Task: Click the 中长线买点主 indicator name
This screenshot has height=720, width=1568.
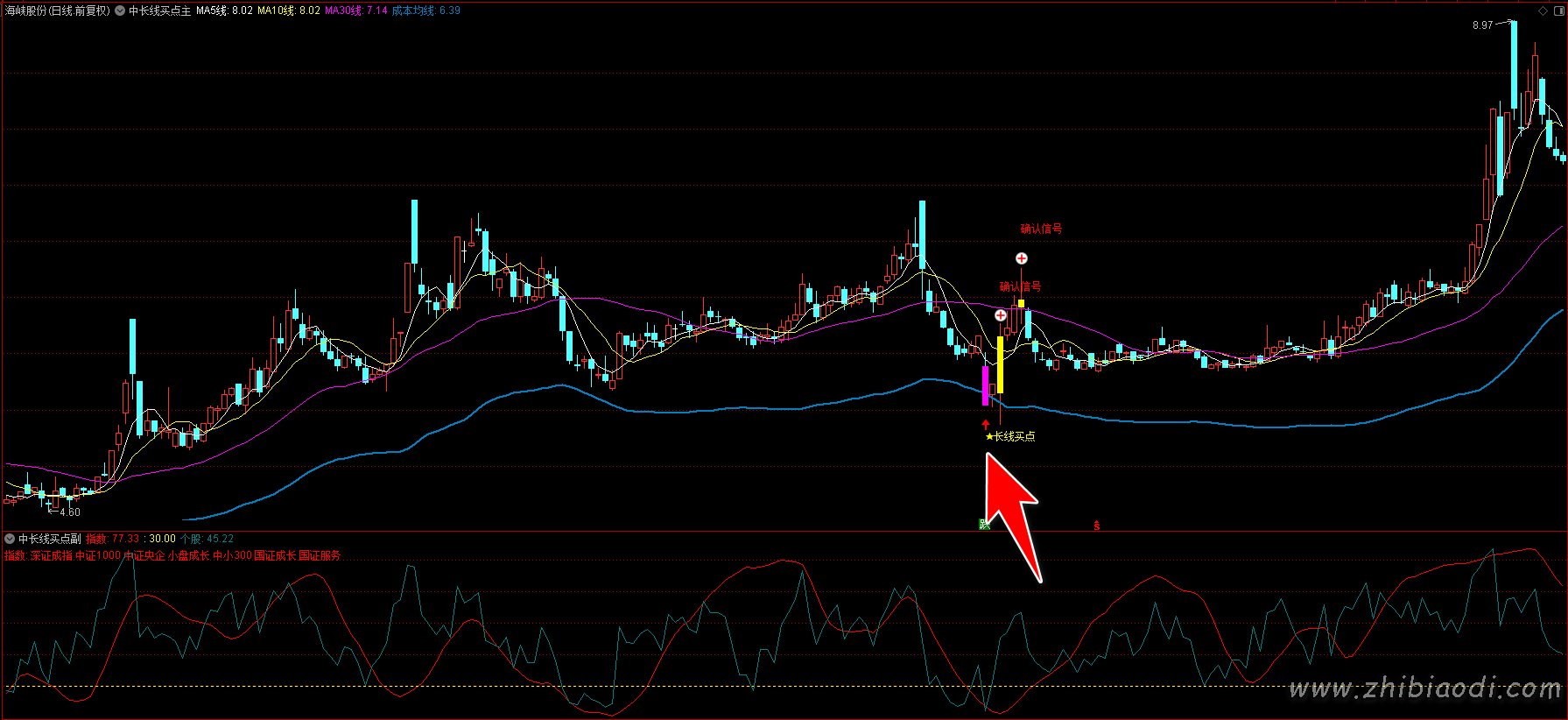Action: coord(159,11)
